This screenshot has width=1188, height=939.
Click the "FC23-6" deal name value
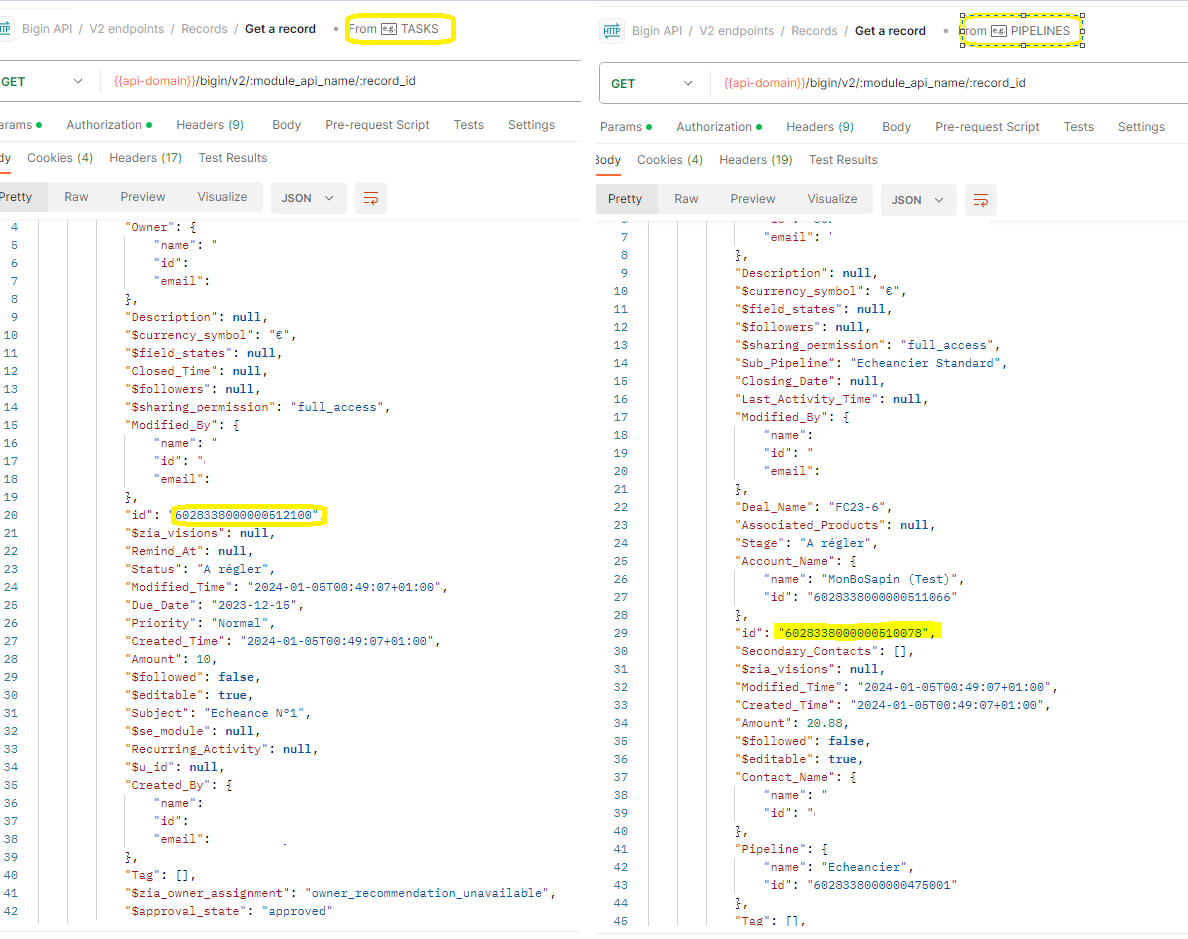[856, 507]
